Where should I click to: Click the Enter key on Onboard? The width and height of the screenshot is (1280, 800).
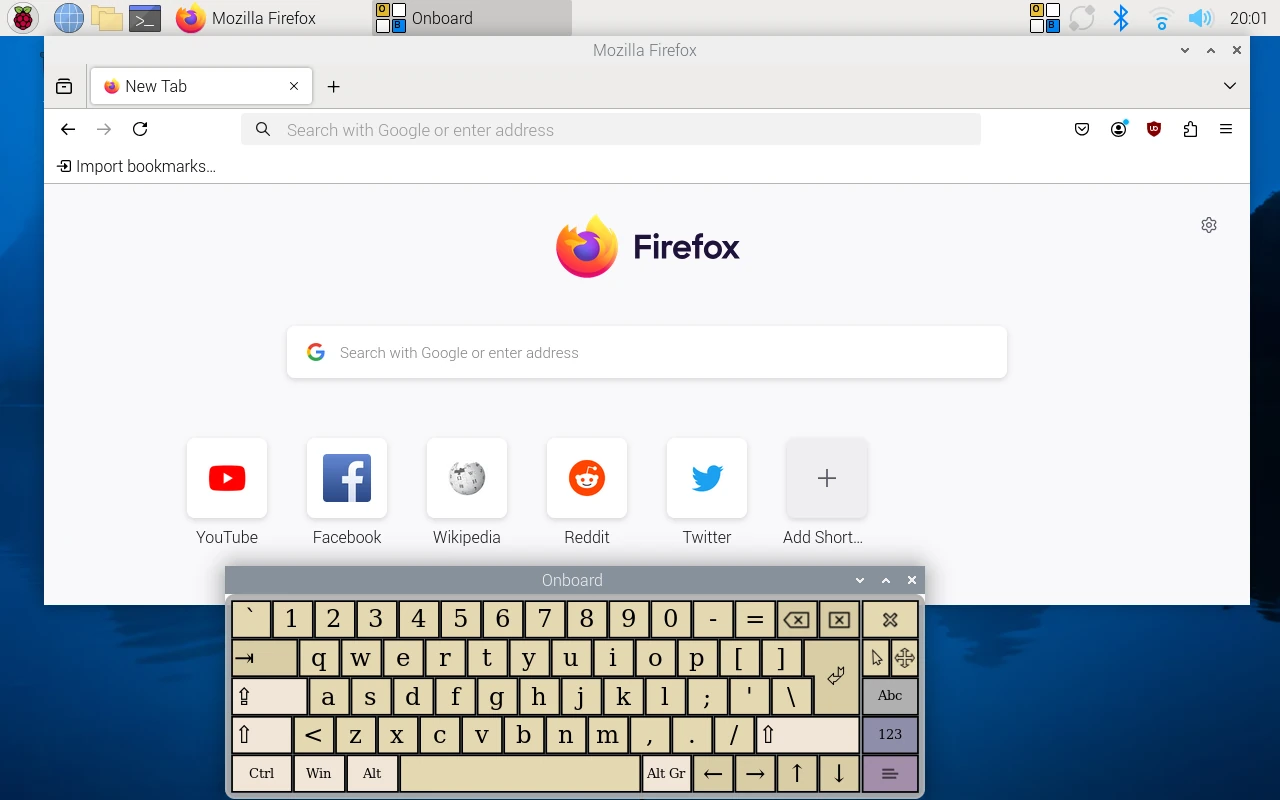[x=835, y=677]
